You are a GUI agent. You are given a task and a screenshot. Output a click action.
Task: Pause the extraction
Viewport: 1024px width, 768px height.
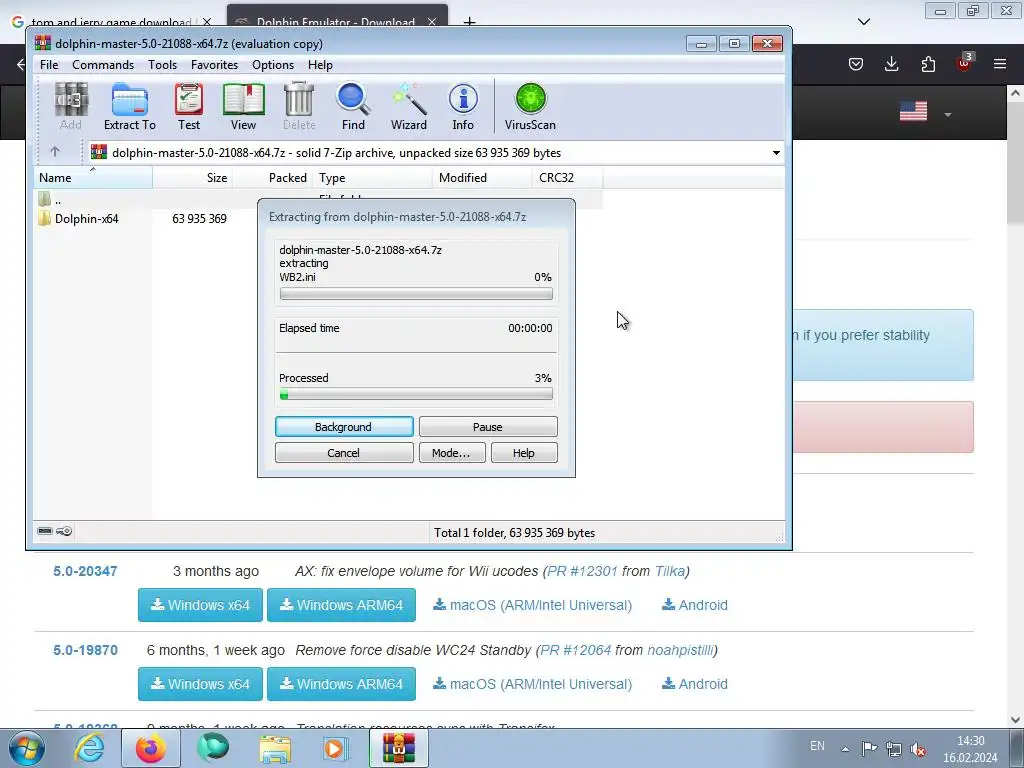click(x=488, y=426)
